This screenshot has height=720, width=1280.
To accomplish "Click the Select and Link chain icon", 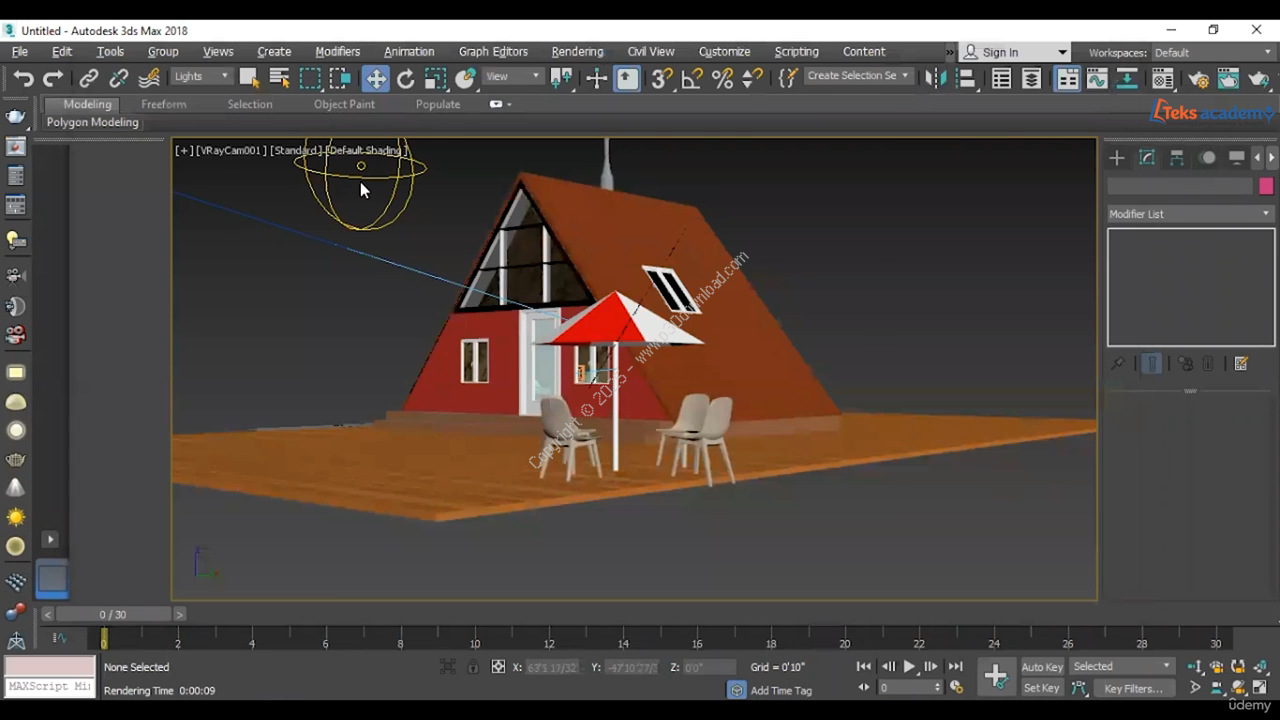I will tap(89, 78).
